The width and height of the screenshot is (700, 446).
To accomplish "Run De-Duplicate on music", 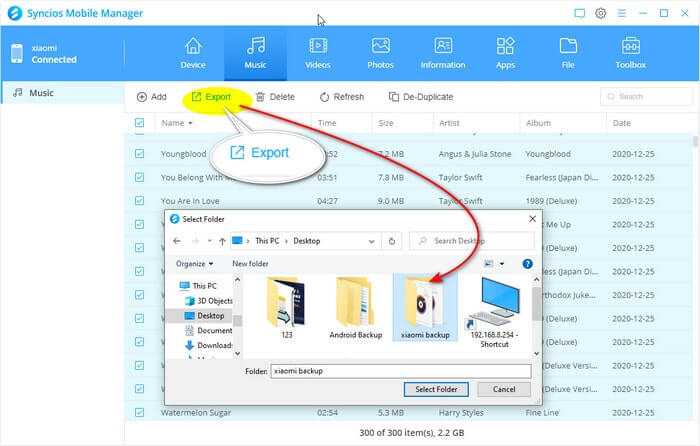I will [421, 97].
